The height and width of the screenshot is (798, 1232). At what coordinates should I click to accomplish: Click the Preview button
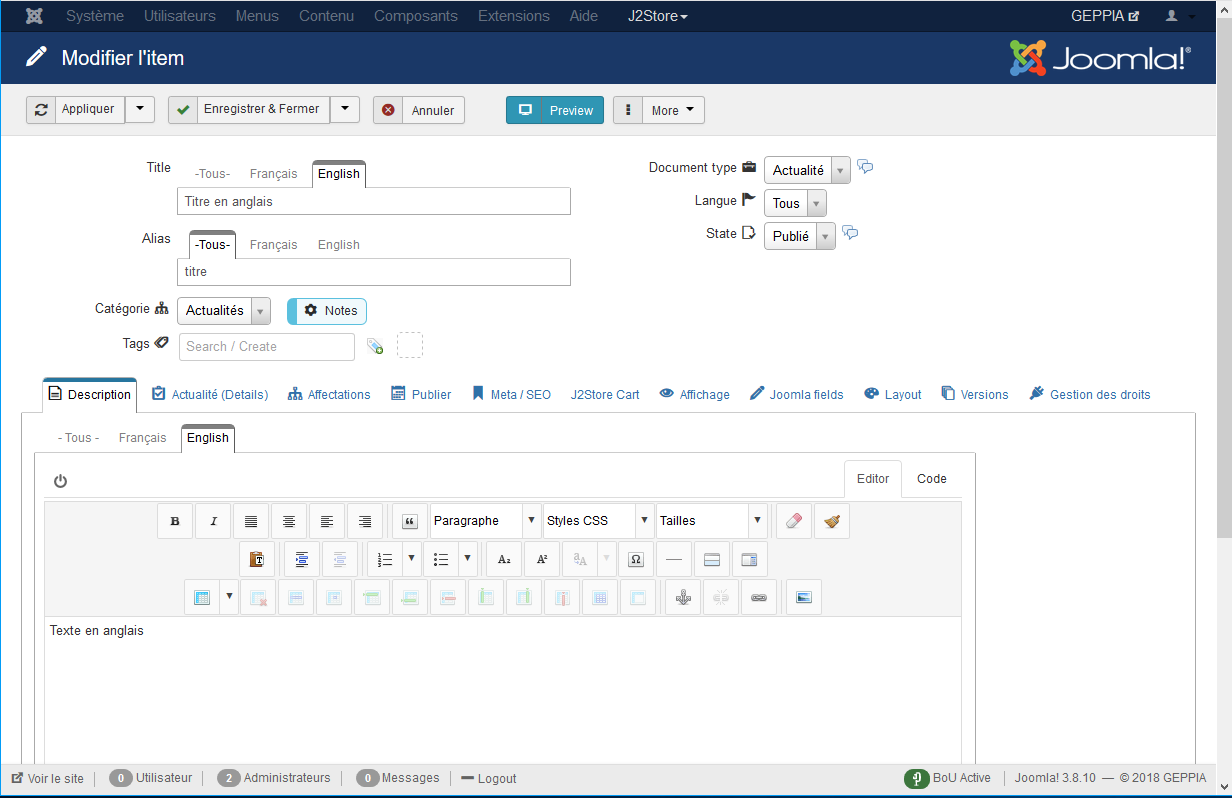click(555, 110)
